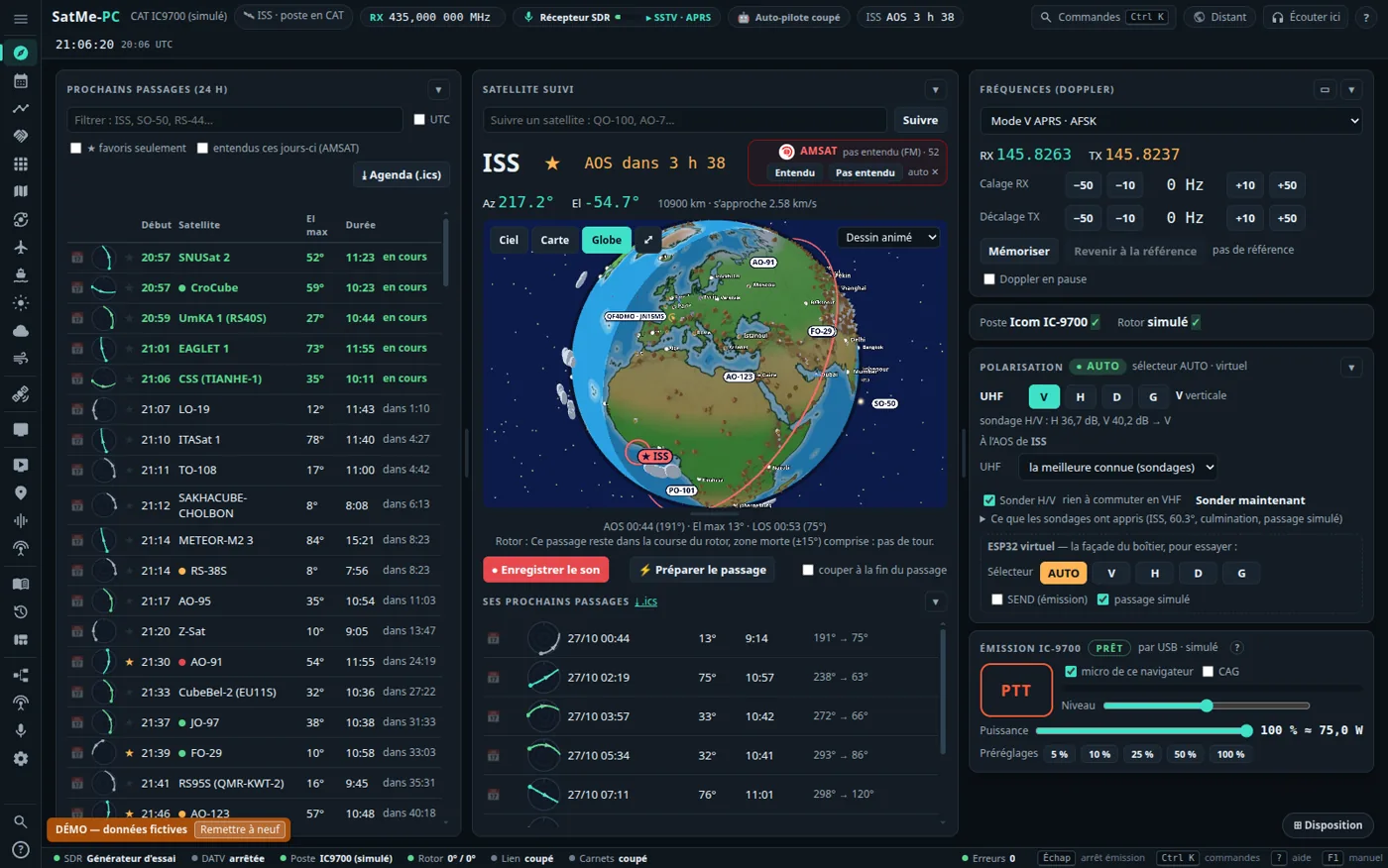Expand the globe view to fullscreen

click(647, 240)
